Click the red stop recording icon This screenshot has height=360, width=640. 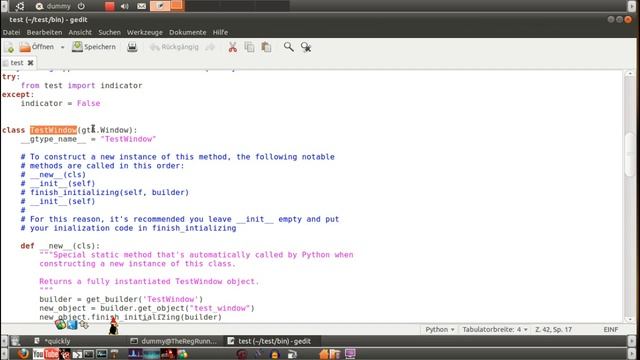pyautogui.click(x=109, y=6)
